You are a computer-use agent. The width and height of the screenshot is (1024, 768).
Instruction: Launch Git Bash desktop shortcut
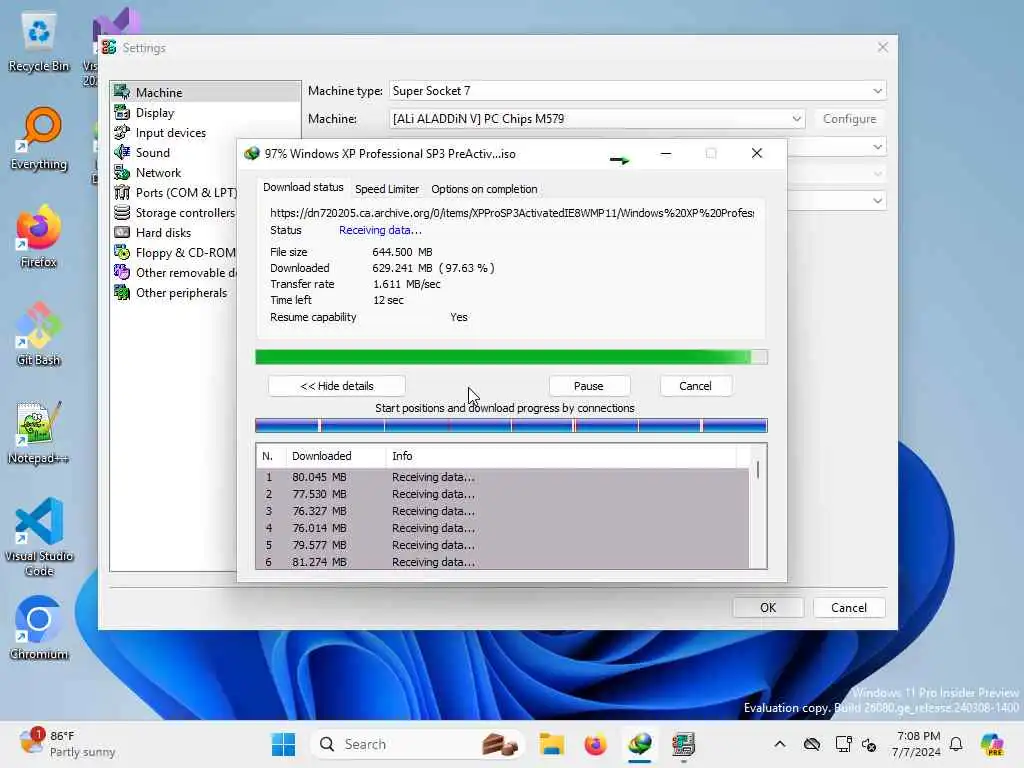39,334
